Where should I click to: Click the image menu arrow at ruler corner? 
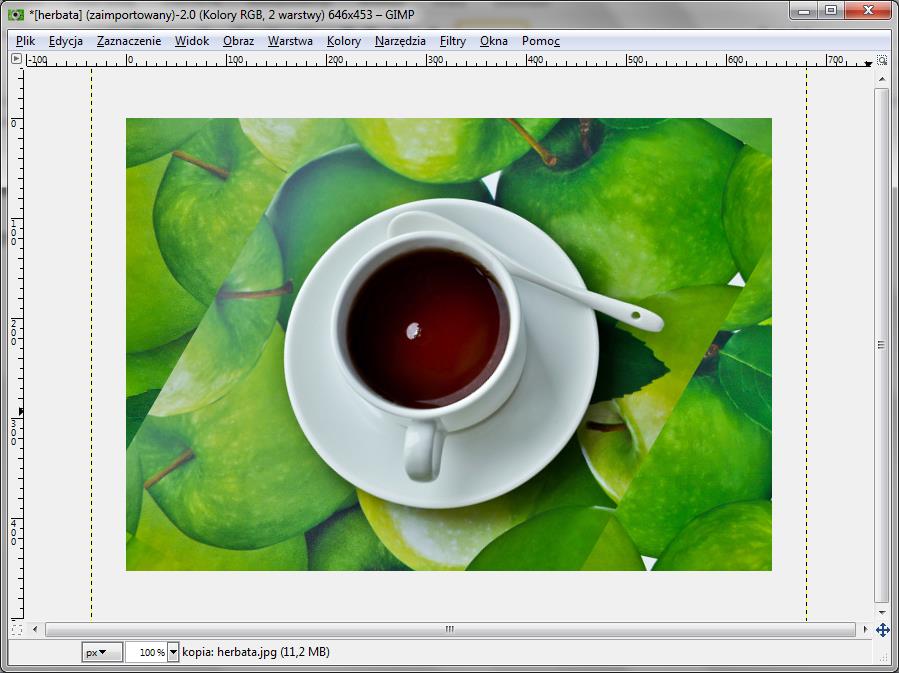[x=16, y=58]
